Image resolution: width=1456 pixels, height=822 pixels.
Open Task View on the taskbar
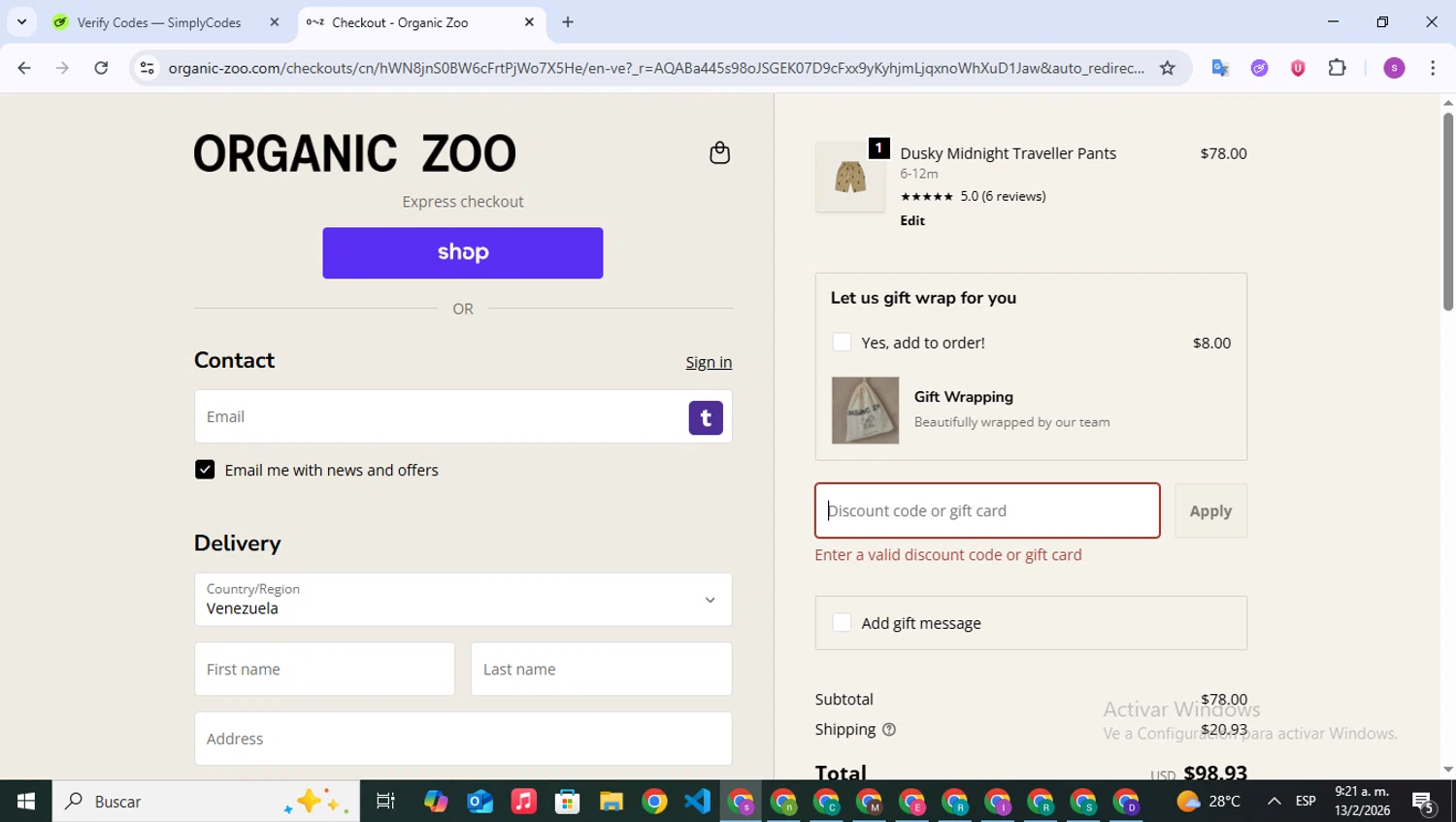point(385,802)
